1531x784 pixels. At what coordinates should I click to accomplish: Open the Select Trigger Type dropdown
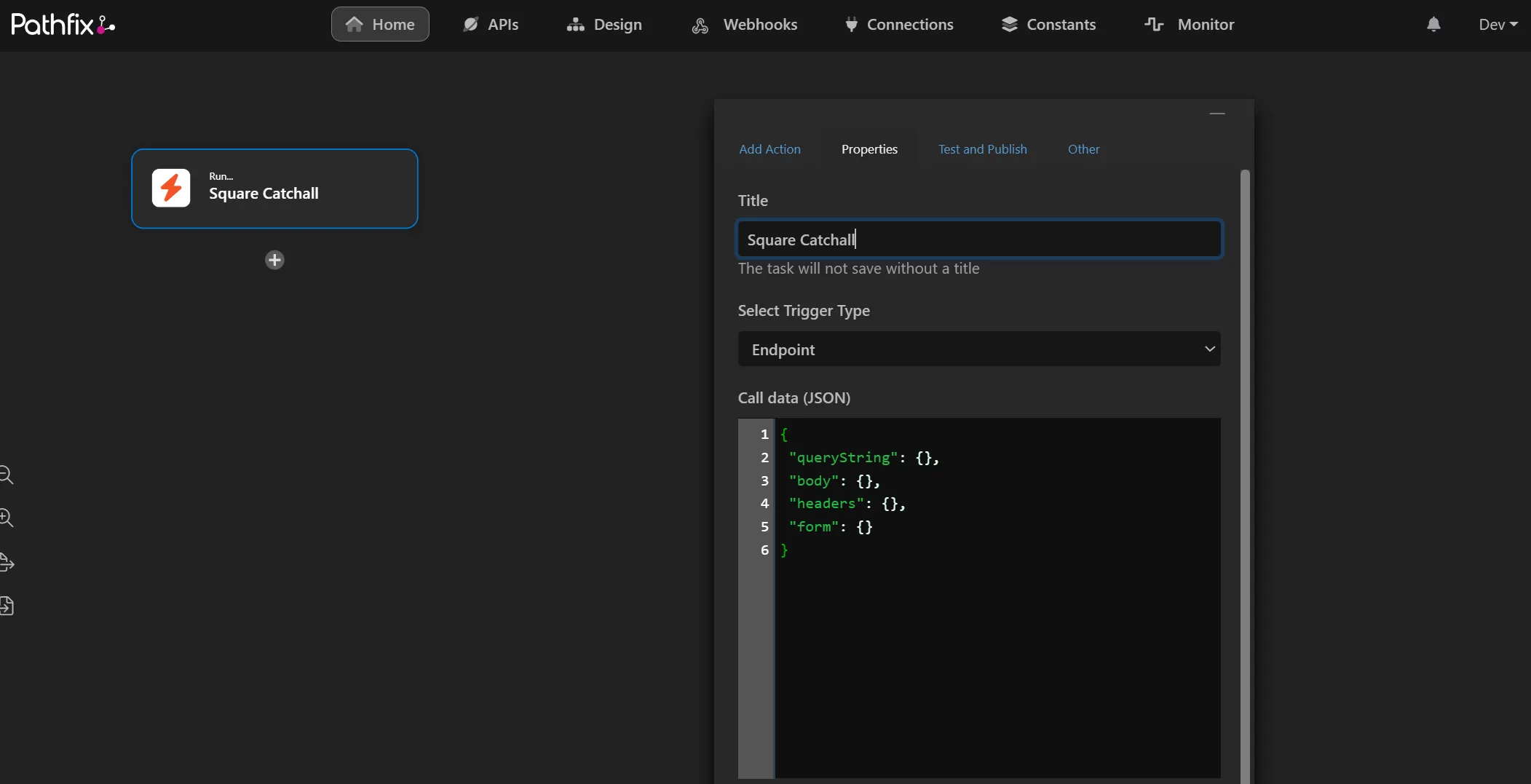click(979, 349)
